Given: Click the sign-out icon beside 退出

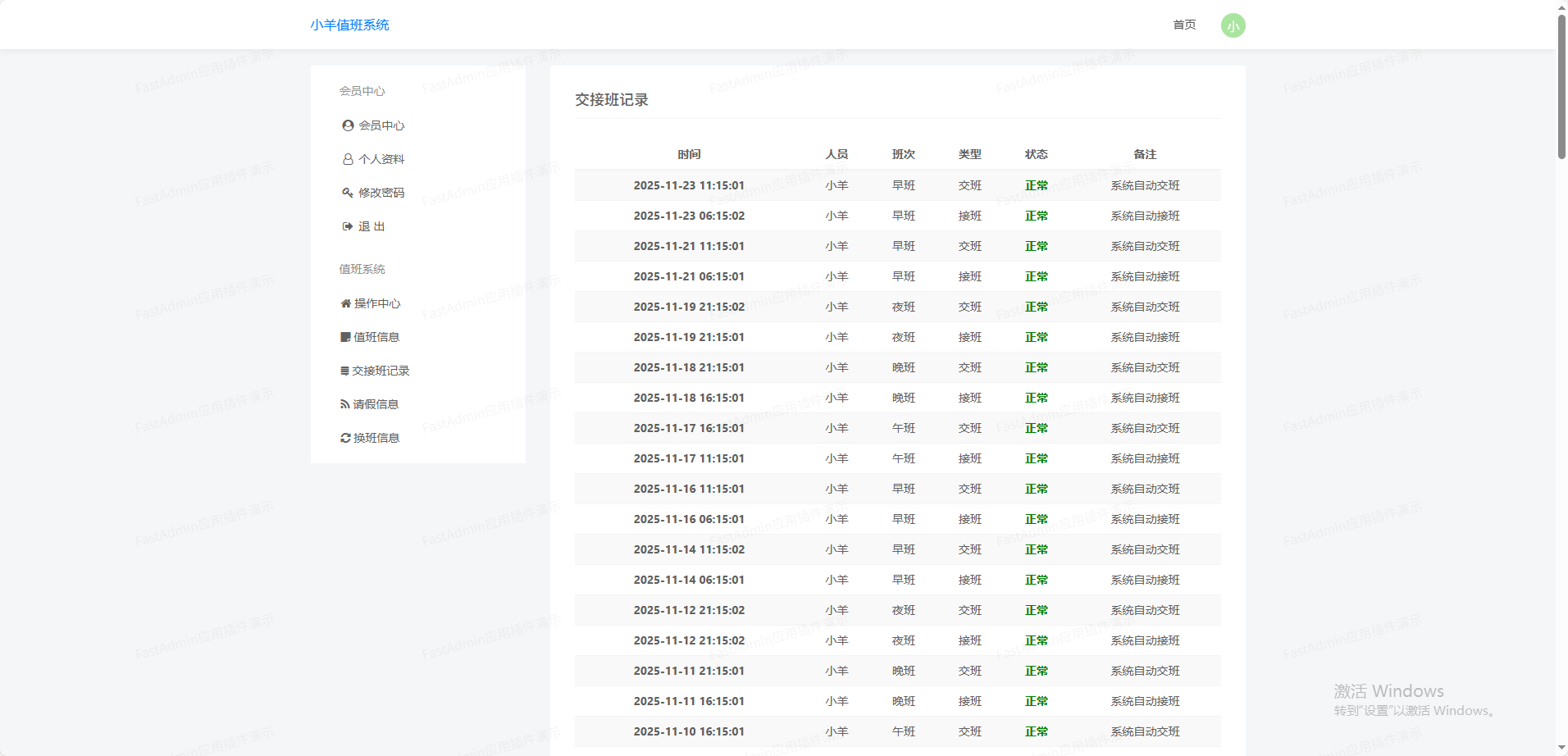Looking at the screenshot, I should tap(348, 226).
